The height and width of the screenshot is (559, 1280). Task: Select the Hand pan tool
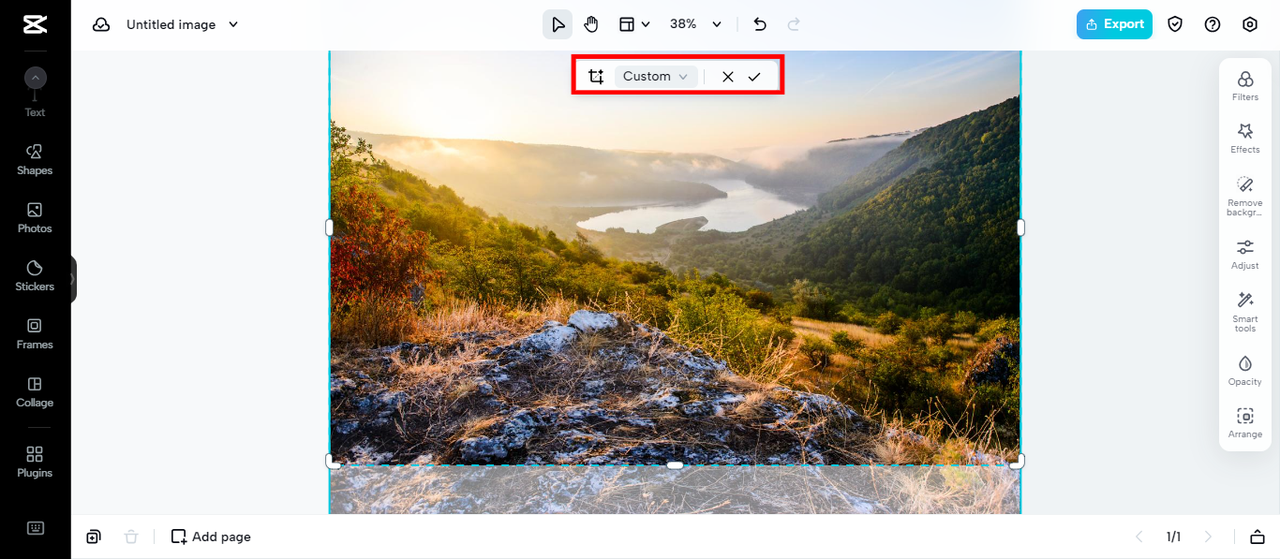point(591,24)
